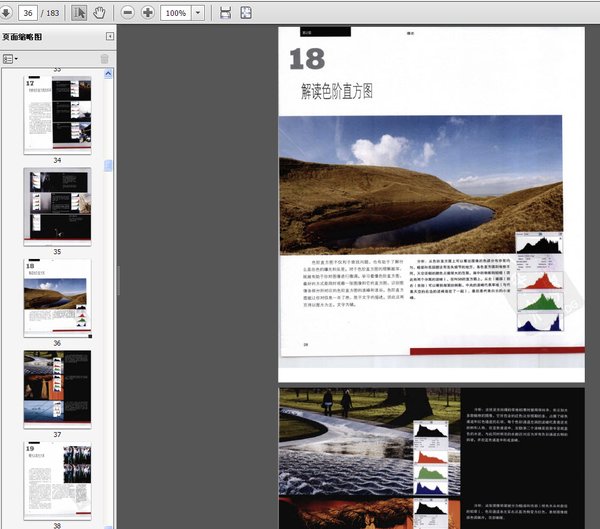Activate the Hand pan tool
The height and width of the screenshot is (529, 600).
tap(99, 13)
